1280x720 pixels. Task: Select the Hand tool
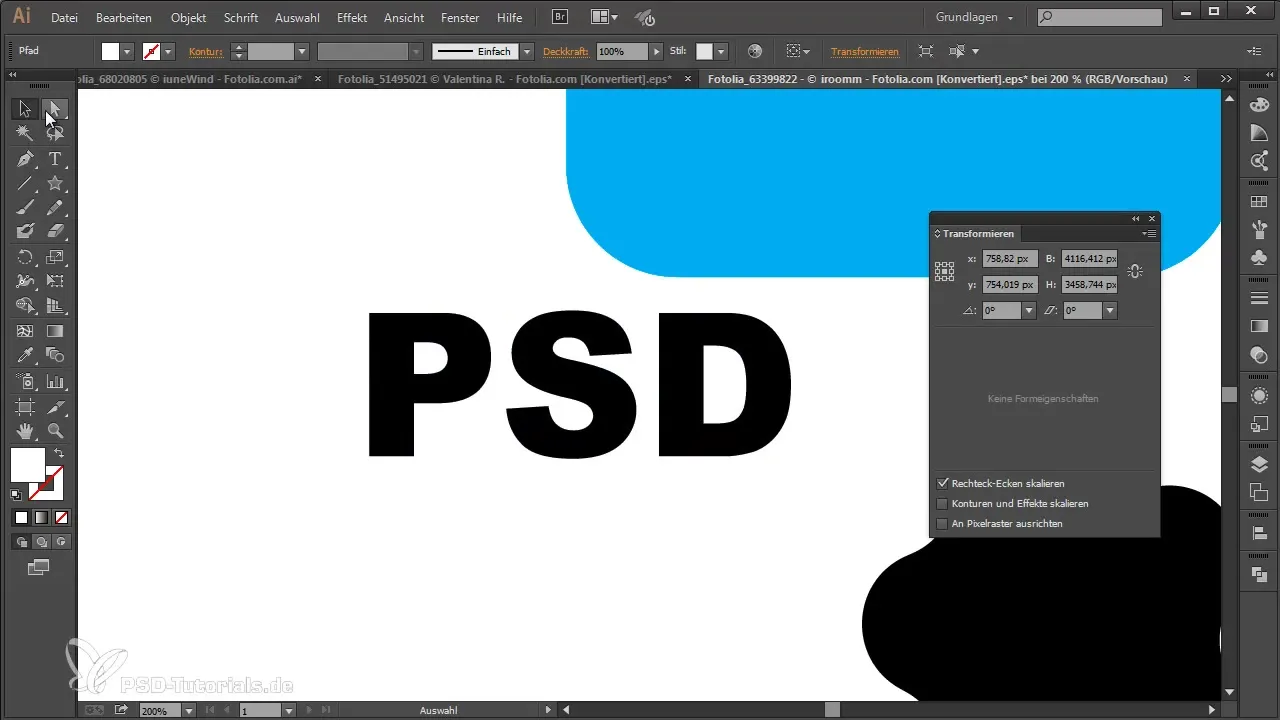click(25, 431)
